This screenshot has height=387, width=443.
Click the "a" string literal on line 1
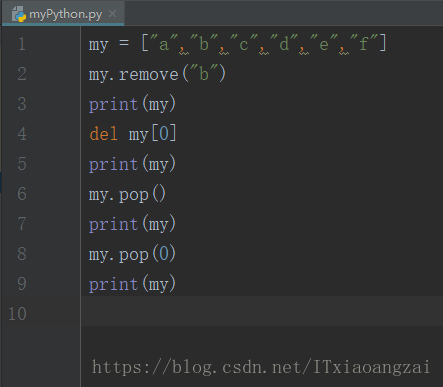[x=164, y=43]
